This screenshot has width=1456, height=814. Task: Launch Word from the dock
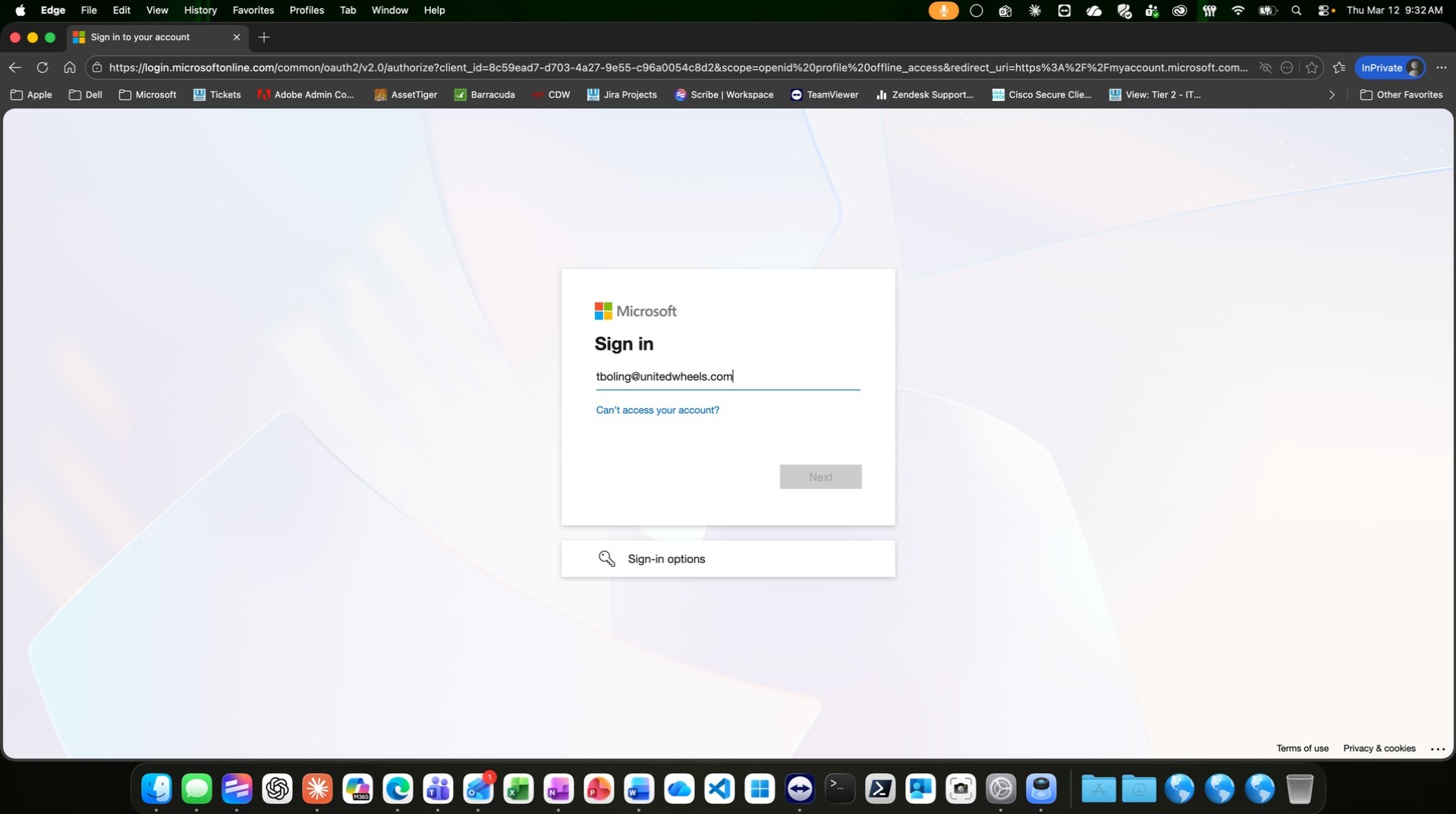click(x=639, y=789)
